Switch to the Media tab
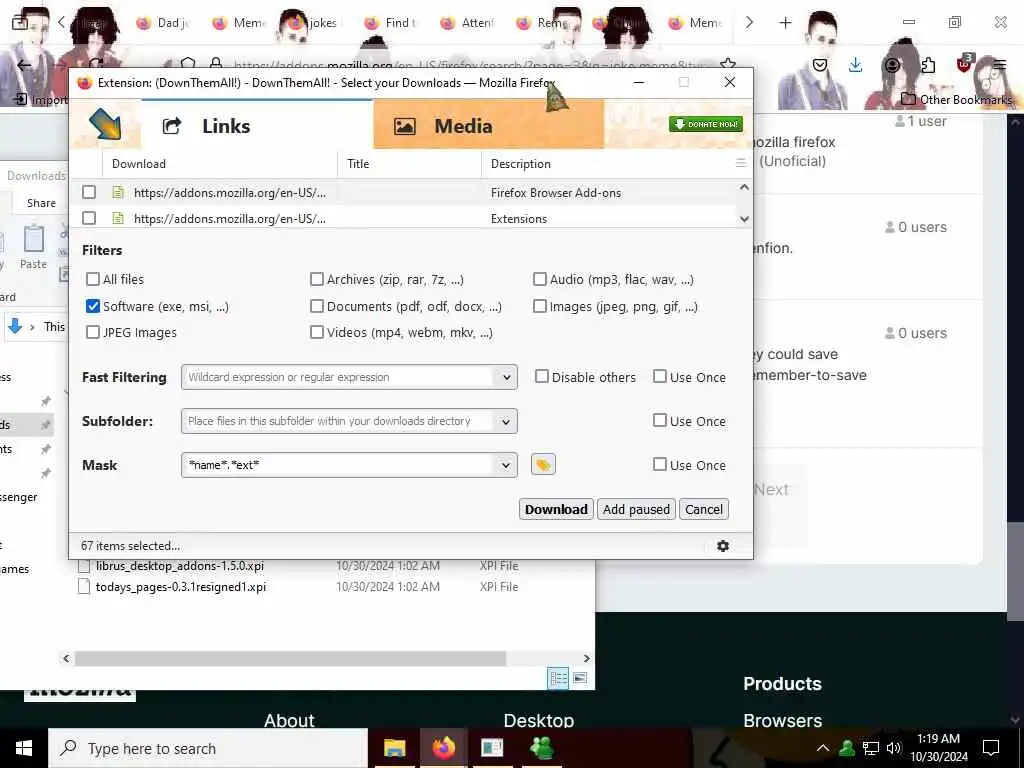This screenshot has height=768, width=1024. click(488, 125)
